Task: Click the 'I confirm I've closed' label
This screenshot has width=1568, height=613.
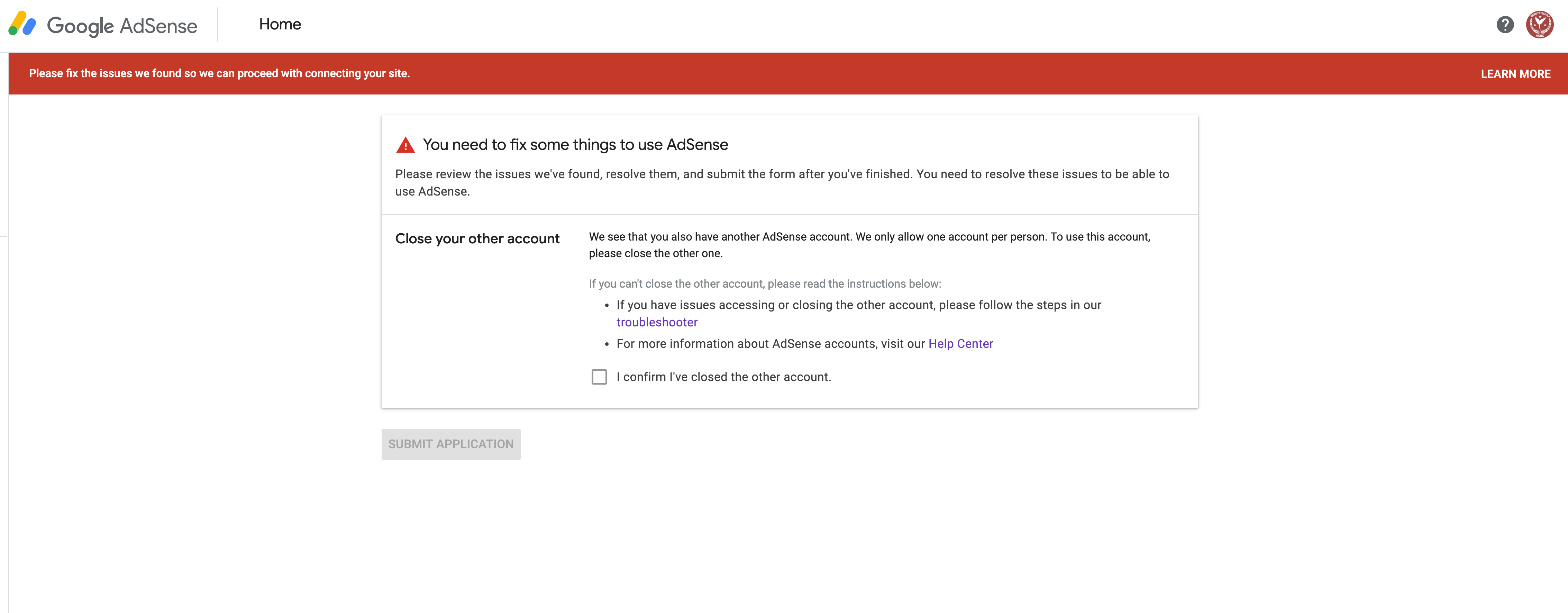Action: click(x=723, y=377)
